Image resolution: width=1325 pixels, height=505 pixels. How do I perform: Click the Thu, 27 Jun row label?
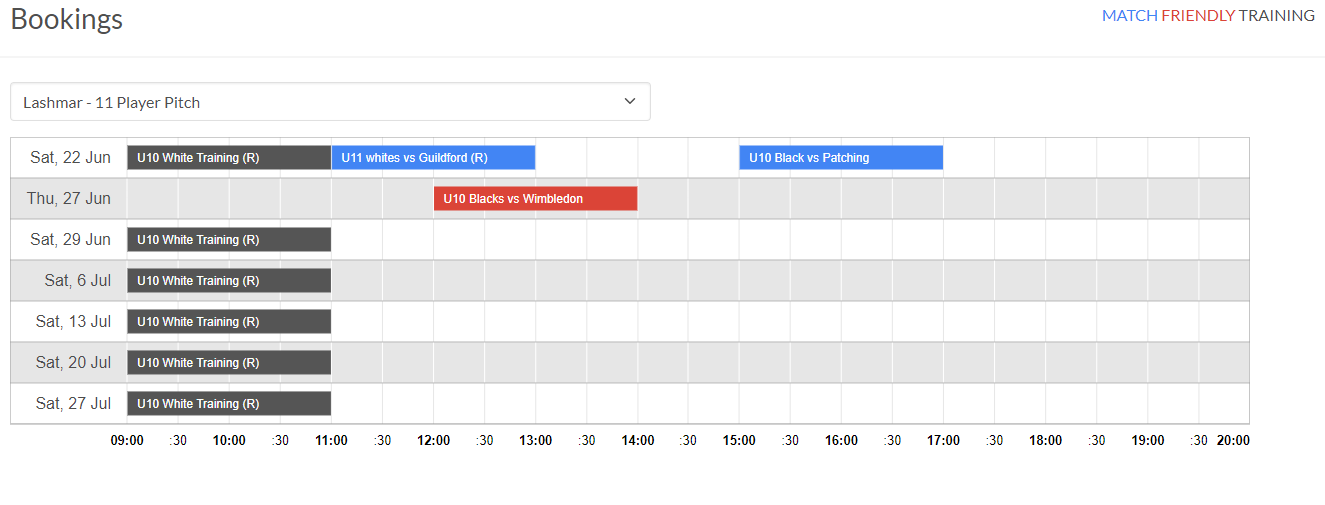pos(69,199)
